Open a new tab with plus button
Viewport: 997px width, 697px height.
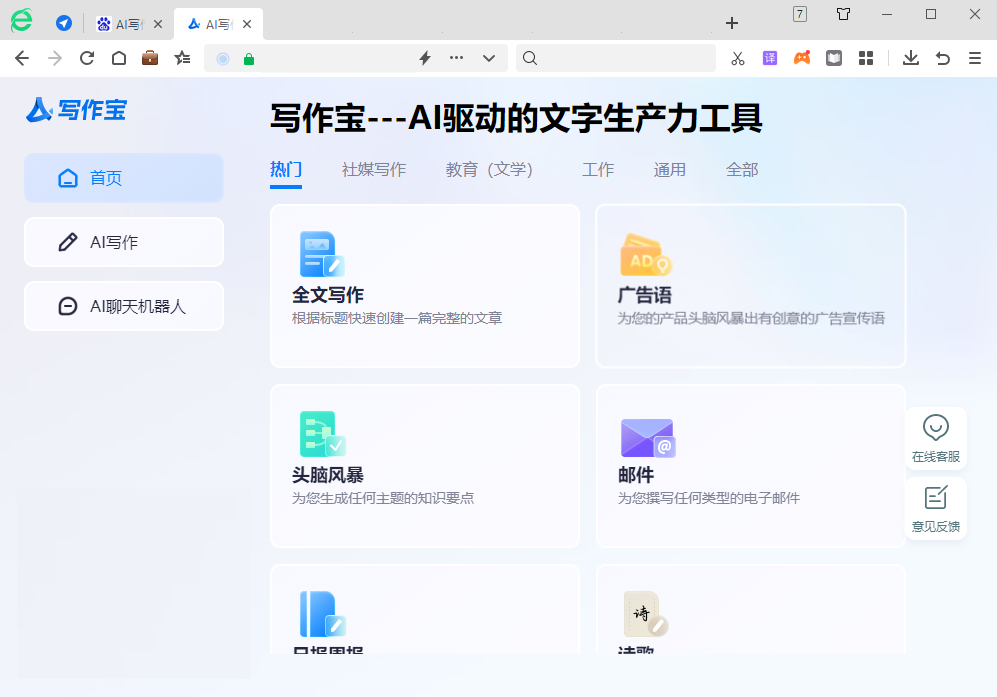732,24
